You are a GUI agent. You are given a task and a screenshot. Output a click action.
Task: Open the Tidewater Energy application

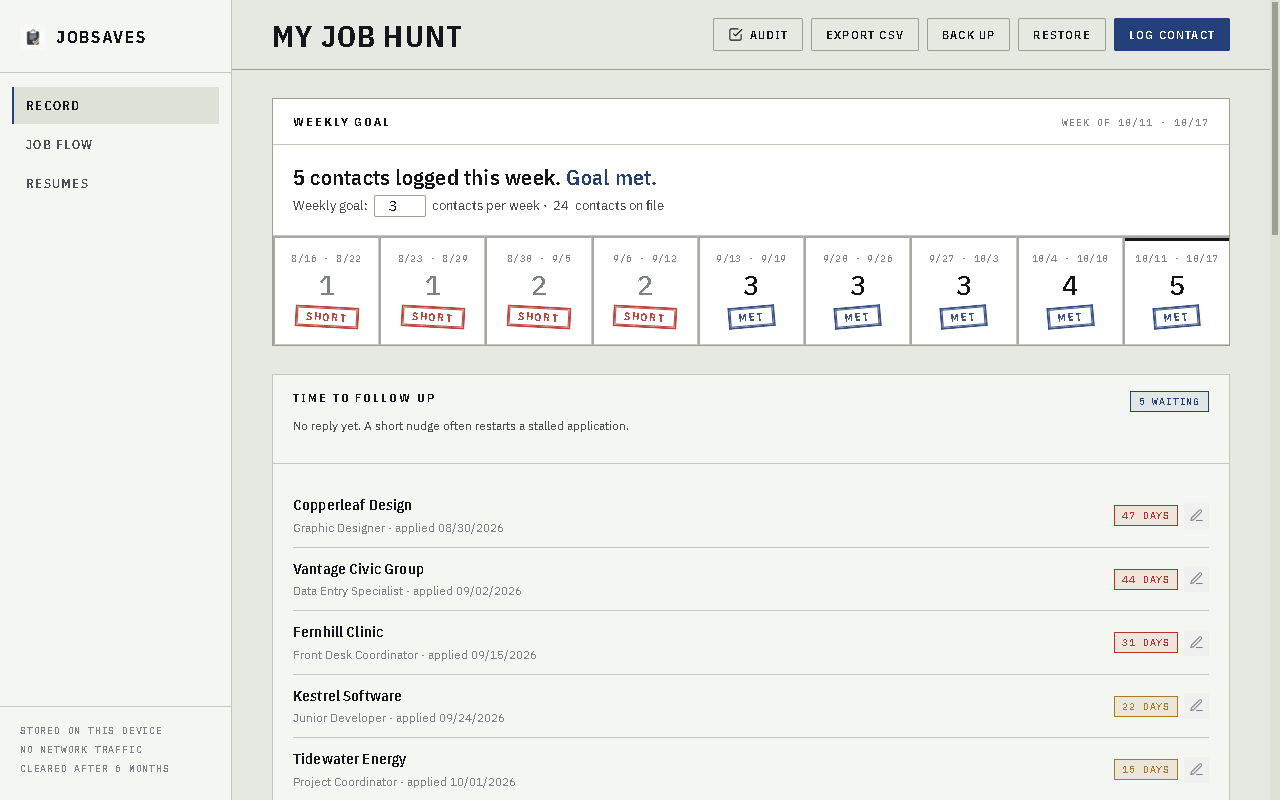(349, 759)
